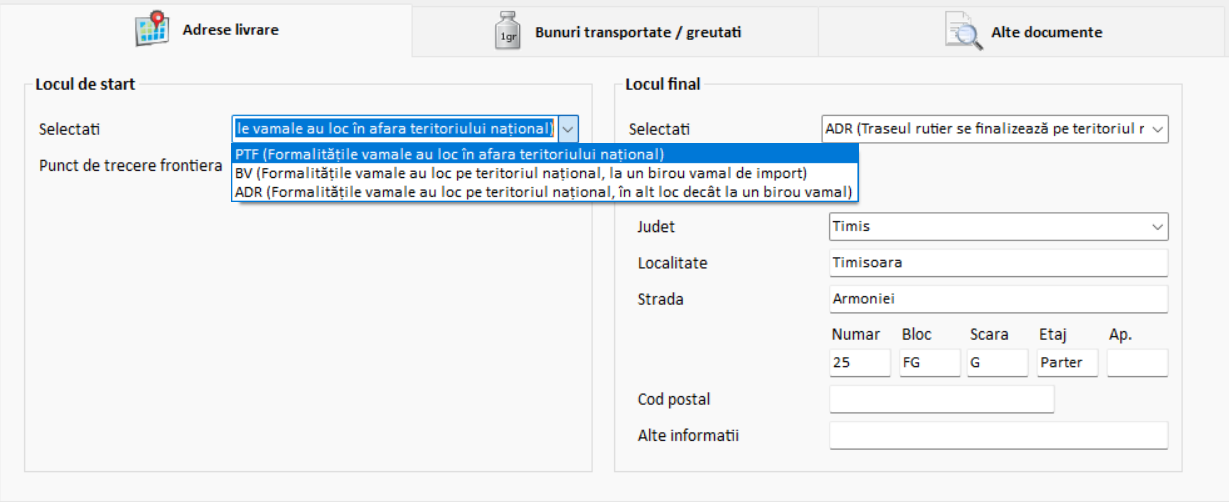Click the Alte informatii input field
This screenshot has width=1229, height=502.
[x=999, y=436]
